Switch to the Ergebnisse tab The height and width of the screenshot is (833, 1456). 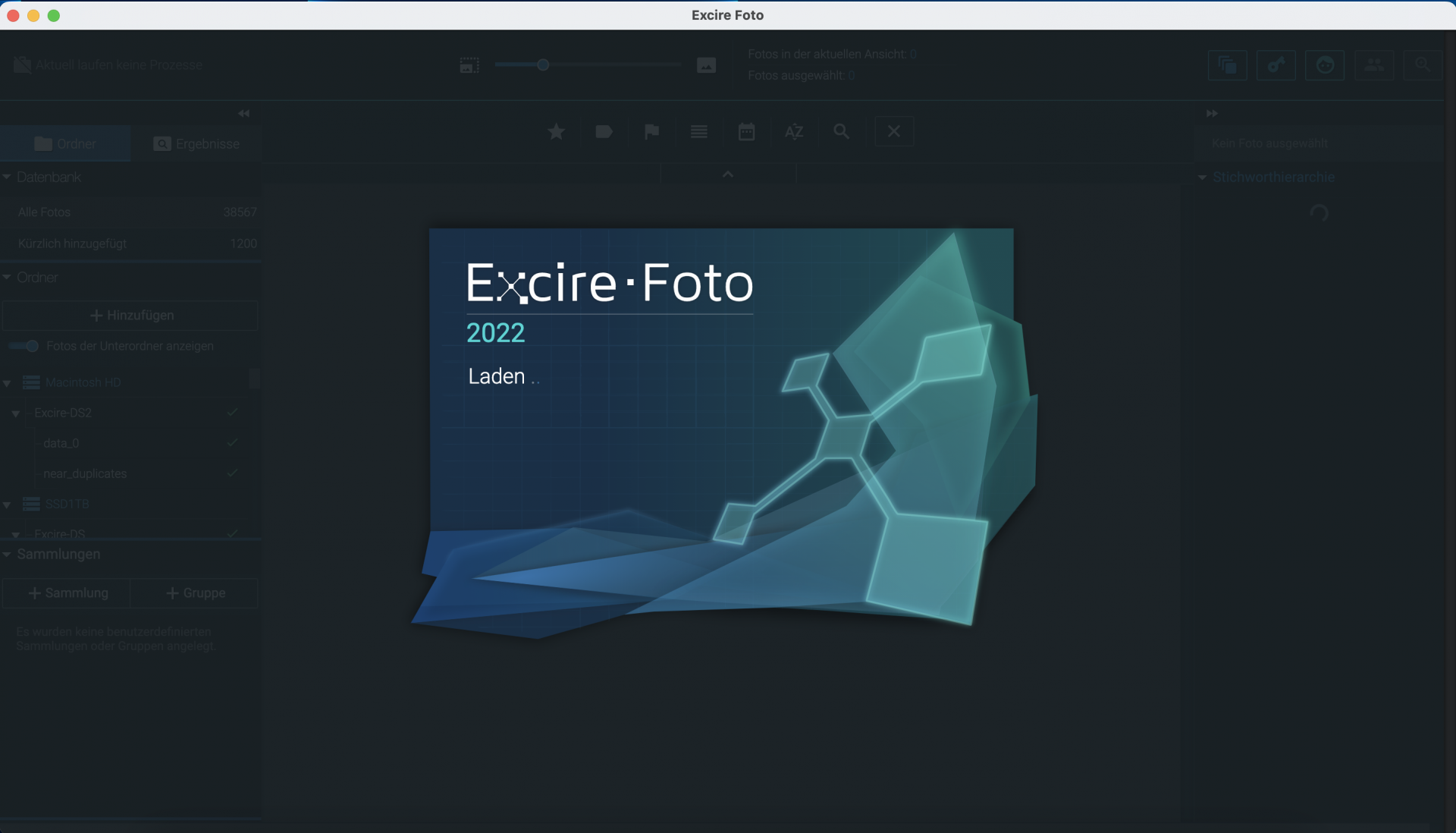[196, 144]
